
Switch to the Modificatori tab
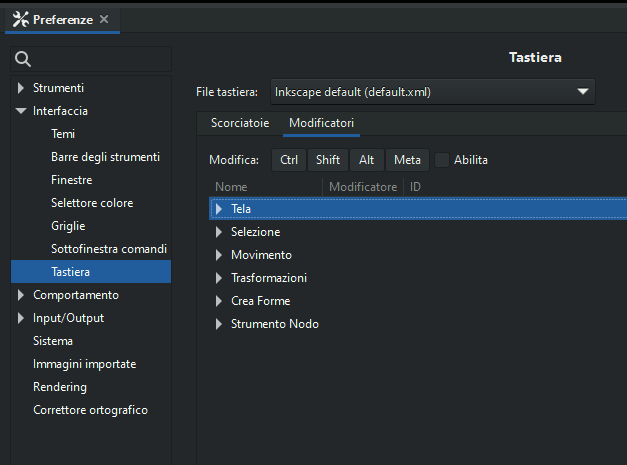pos(321,123)
